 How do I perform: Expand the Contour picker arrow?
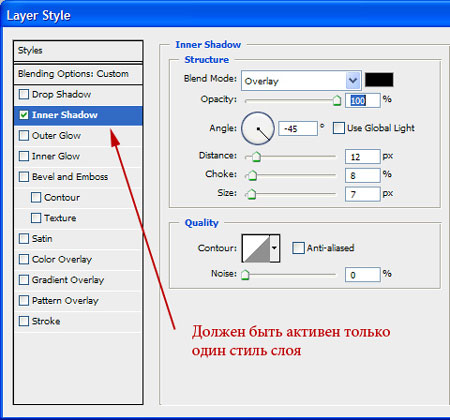tap(274, 248)
